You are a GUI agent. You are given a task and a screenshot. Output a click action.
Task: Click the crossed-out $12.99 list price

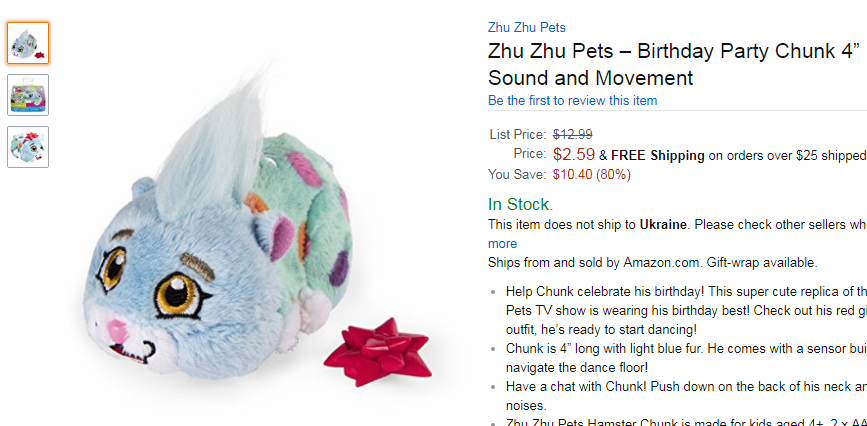pyautogui.click(x=573, y=134)
